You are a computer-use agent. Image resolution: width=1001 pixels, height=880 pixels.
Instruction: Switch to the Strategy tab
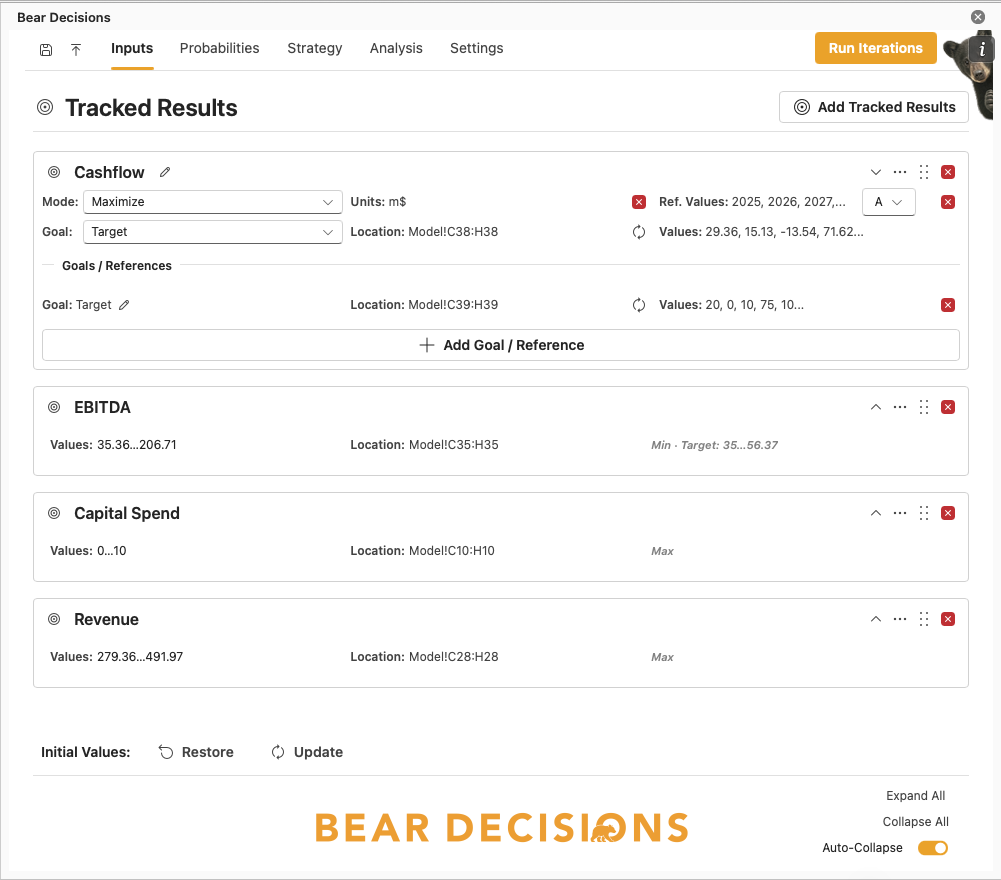pos(315,49)
